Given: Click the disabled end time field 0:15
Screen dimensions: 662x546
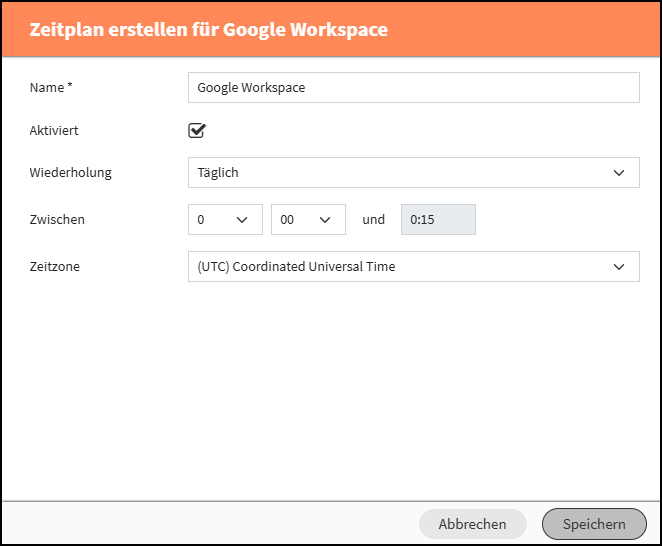Looking at the screenshot, I should (x=438, y=220).
